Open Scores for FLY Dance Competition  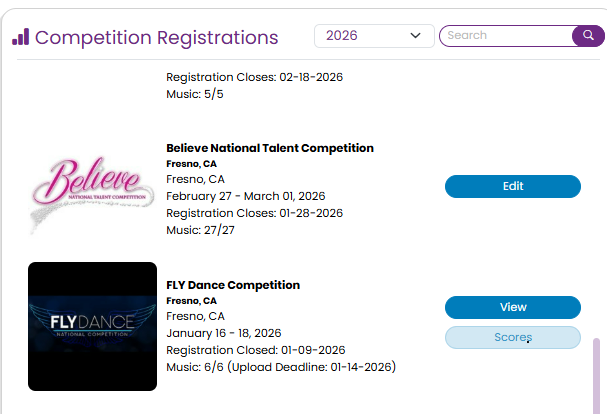click(512, 338)
